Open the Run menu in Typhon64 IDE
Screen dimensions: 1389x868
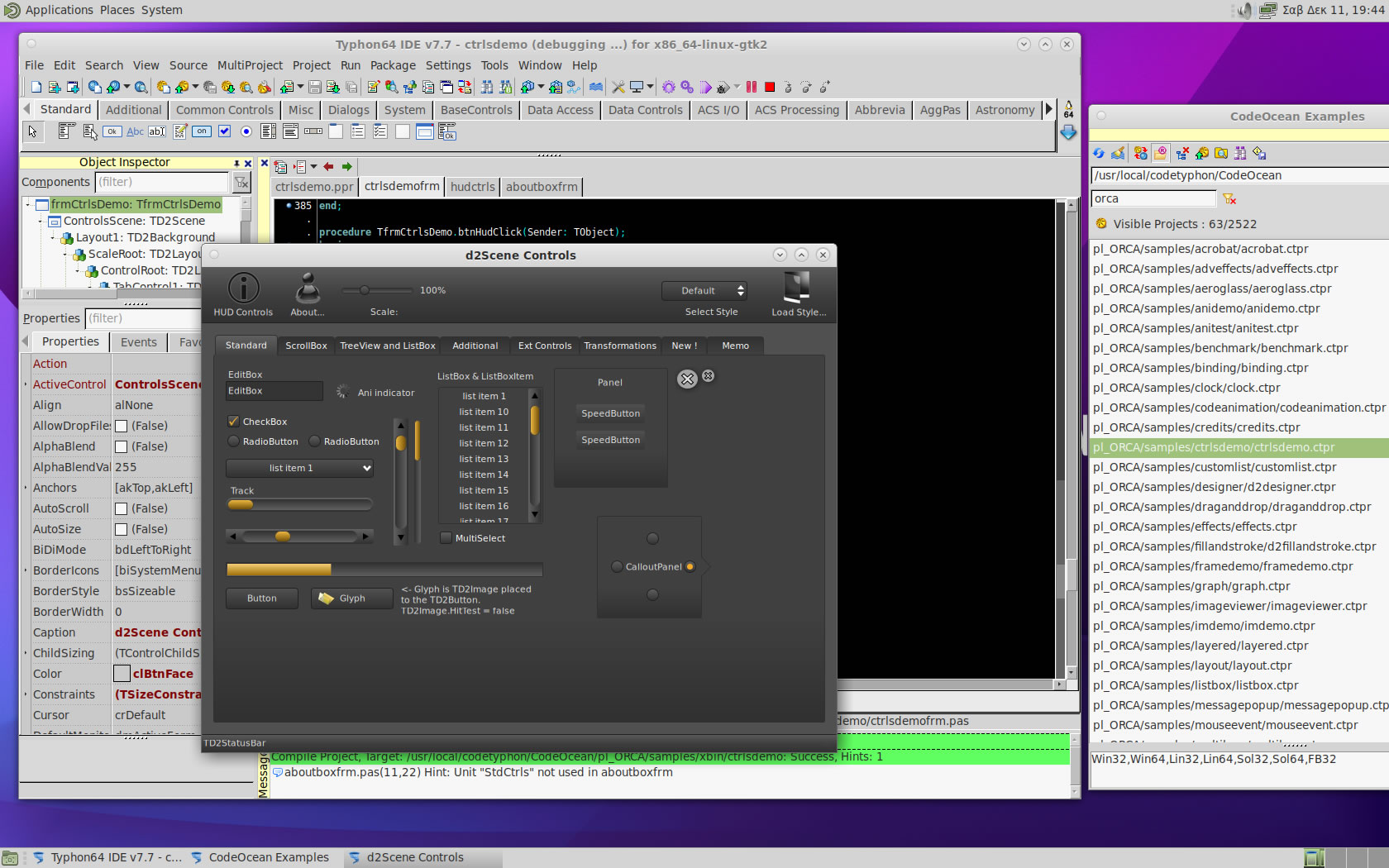(351, 65)
